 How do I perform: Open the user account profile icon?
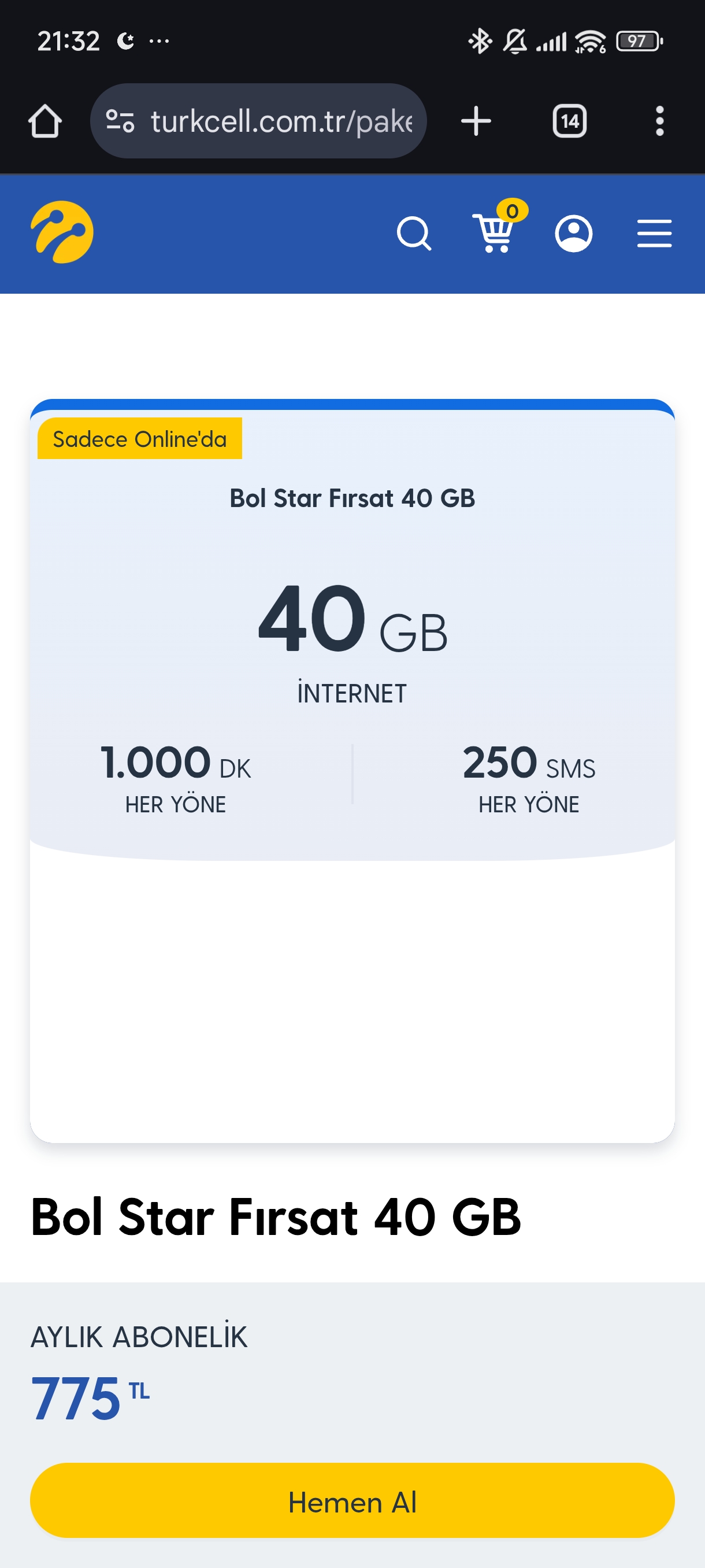pos(574,233)
